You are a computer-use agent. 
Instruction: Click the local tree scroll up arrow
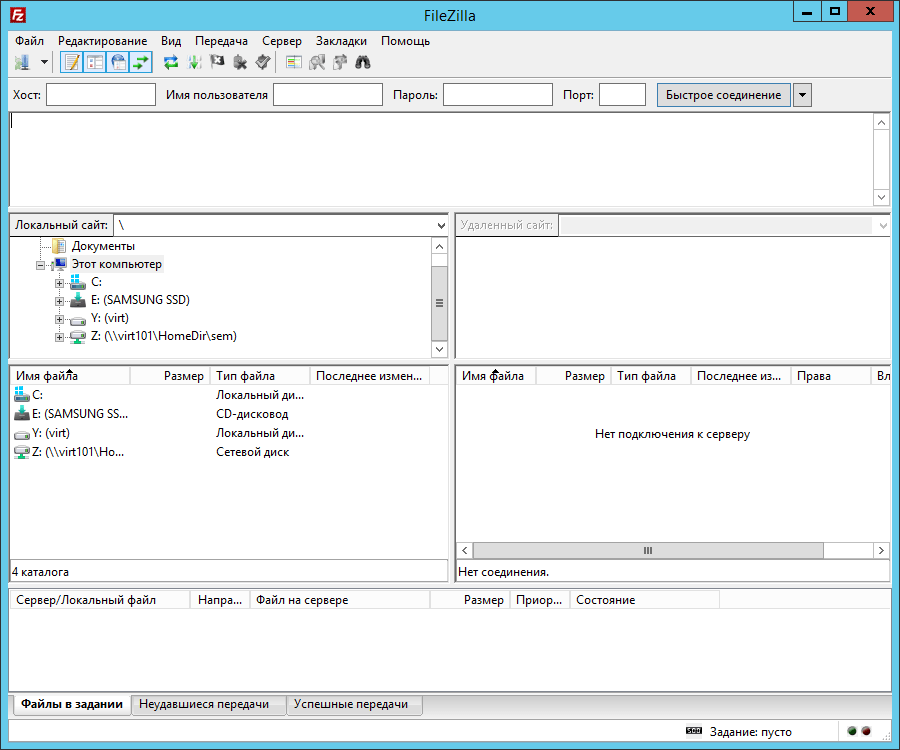click(x=439, y=247)
